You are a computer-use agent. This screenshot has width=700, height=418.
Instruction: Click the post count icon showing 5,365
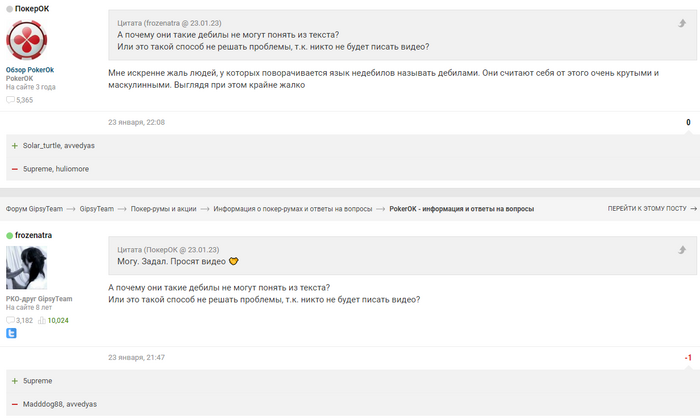point(11,100)
